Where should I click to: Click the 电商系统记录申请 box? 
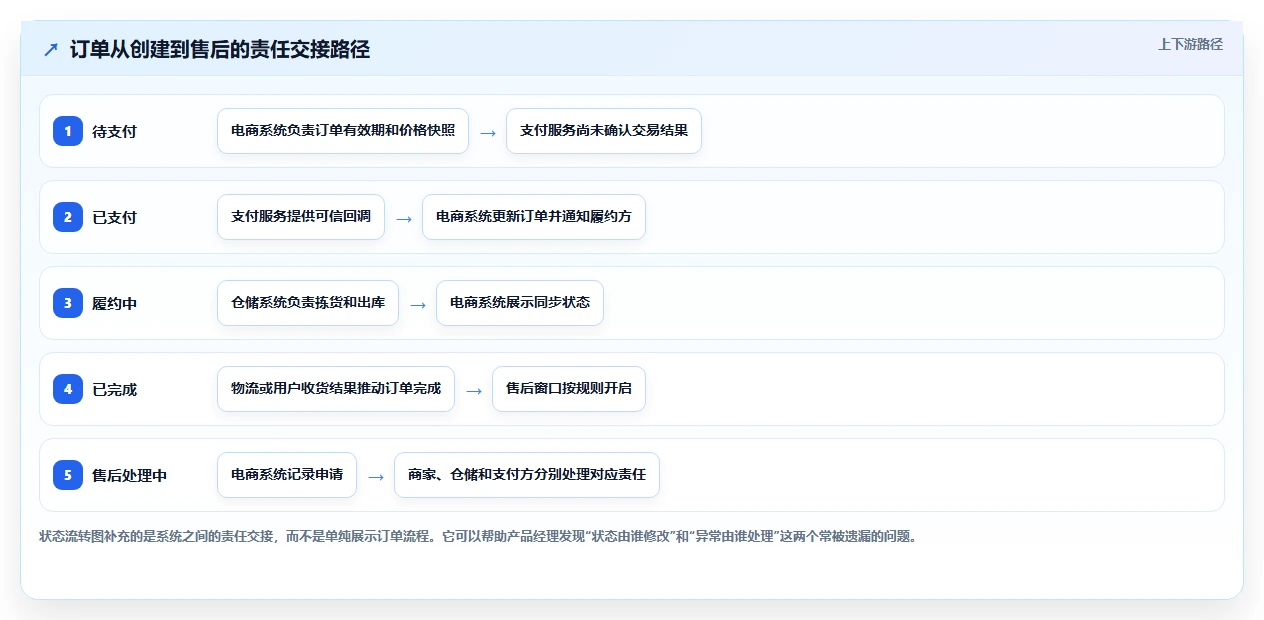point(287,475)
